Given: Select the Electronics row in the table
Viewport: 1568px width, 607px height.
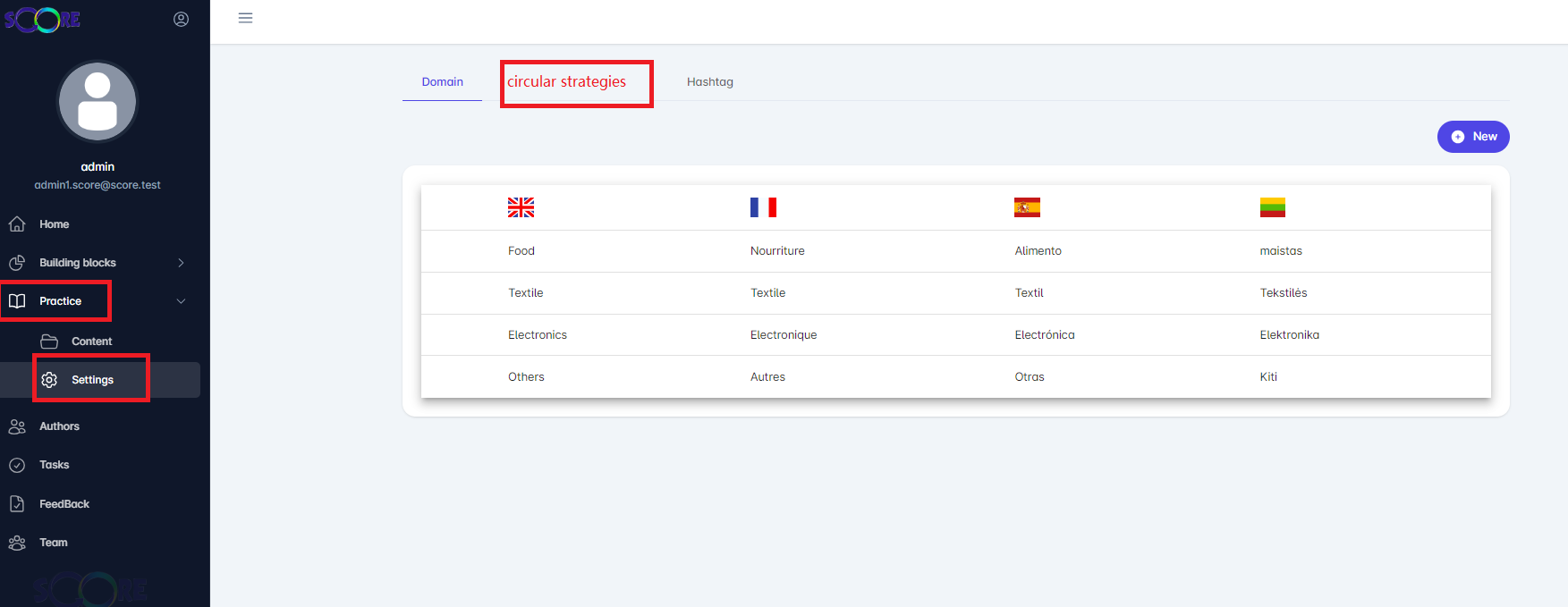Looking at the screenshot, I should pos(538,335).
